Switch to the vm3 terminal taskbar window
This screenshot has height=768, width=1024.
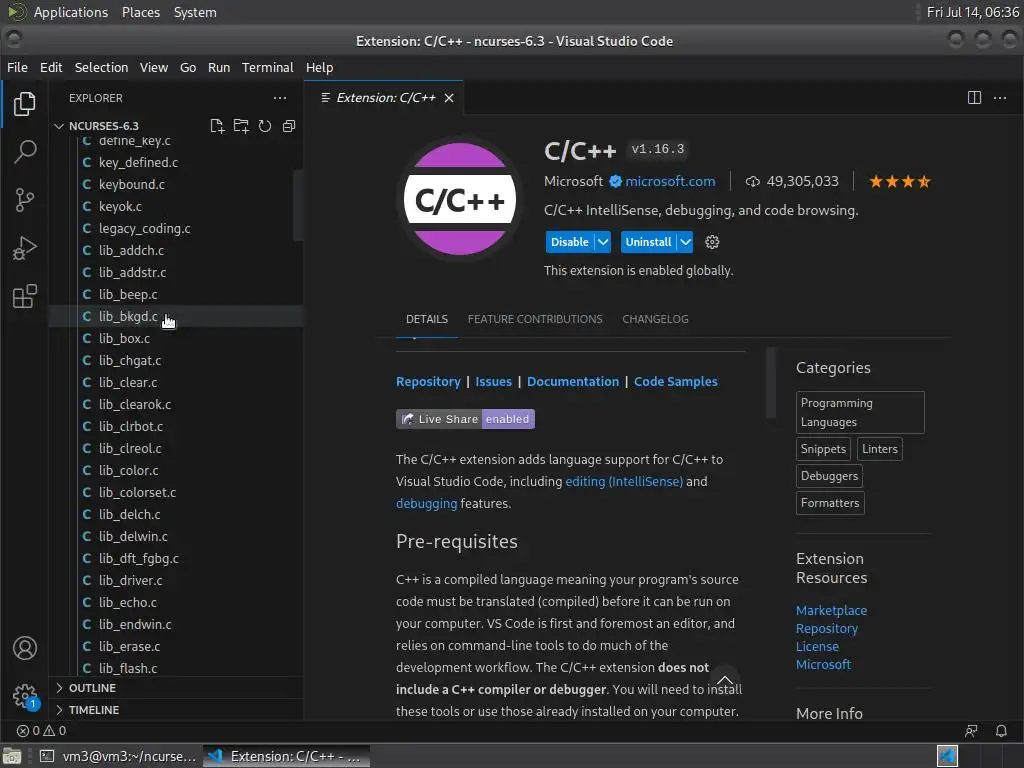point(117,756)
